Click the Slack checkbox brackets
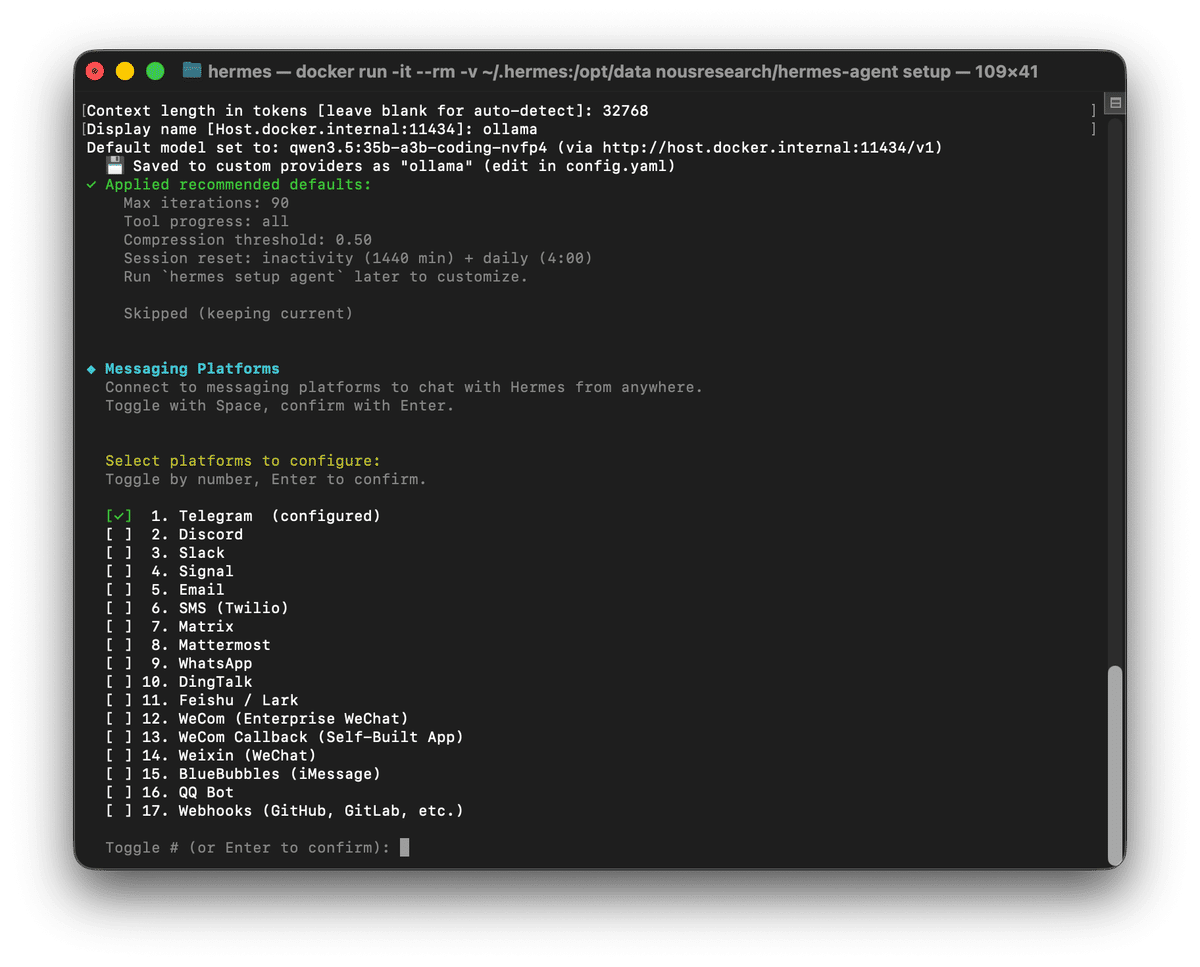This screenshot has width=1200, height=967. (x=119, y=553)
